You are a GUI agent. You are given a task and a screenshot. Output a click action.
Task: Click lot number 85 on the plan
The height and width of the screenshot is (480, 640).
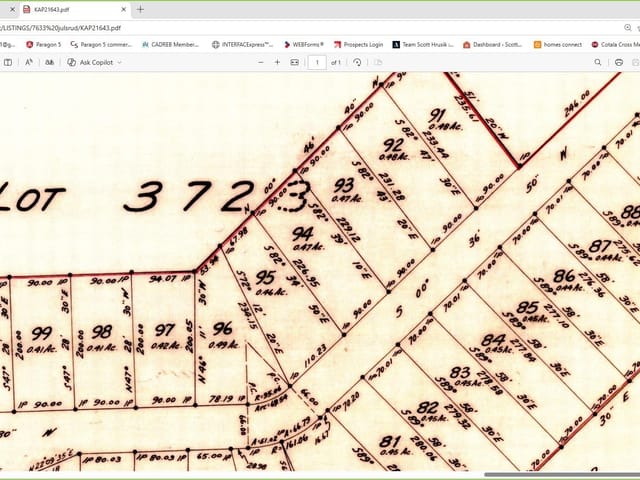[x=527, y=307]
